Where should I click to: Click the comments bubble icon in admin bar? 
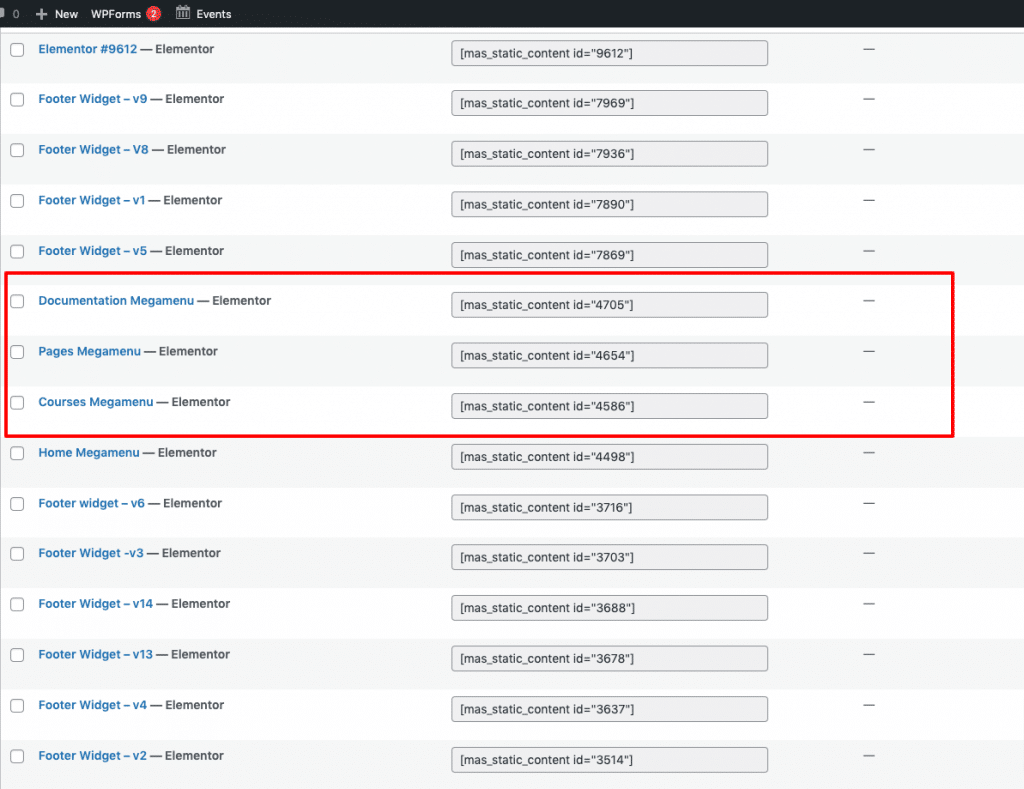[x=2, y=13]
